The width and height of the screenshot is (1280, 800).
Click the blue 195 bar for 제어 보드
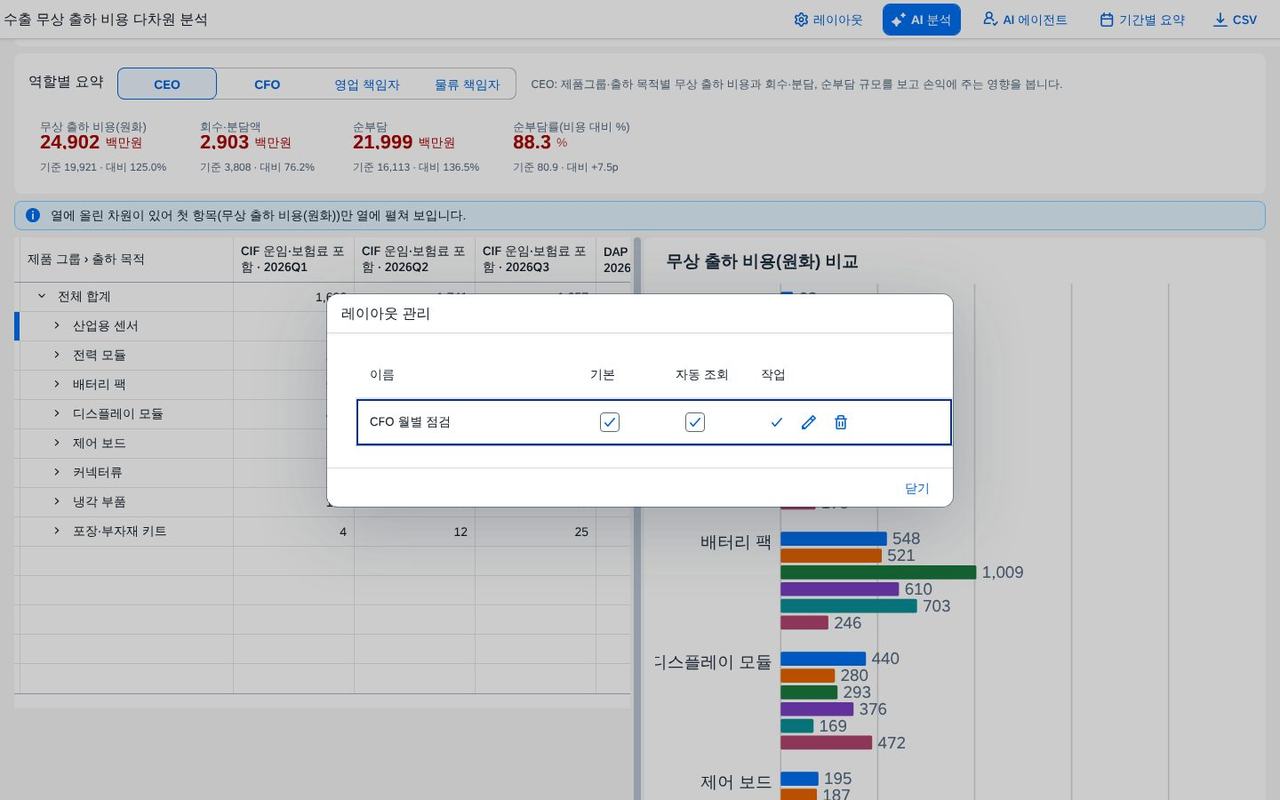coord(800,779)
